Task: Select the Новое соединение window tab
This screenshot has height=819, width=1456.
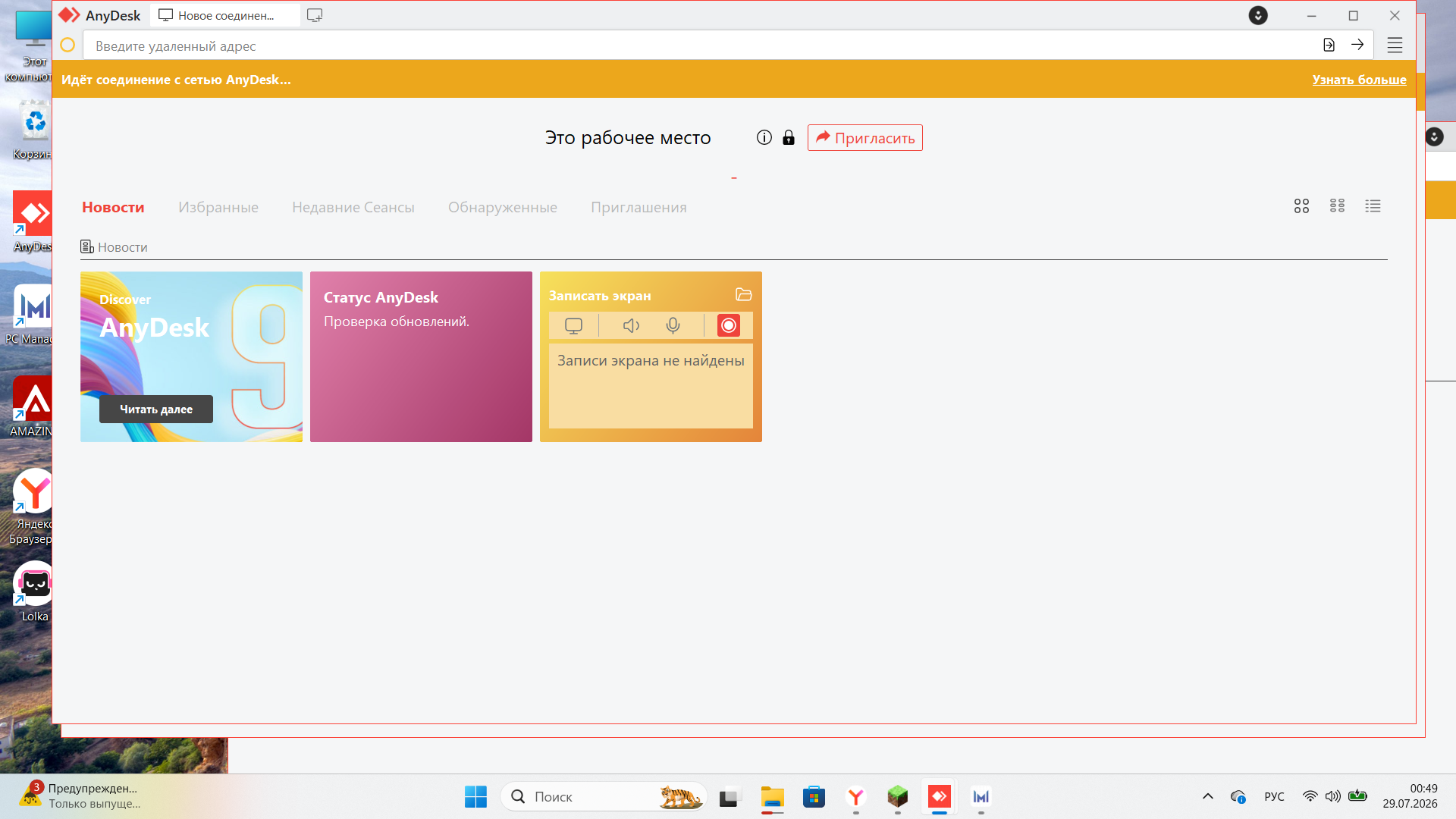Action: (x=225, y=15)
